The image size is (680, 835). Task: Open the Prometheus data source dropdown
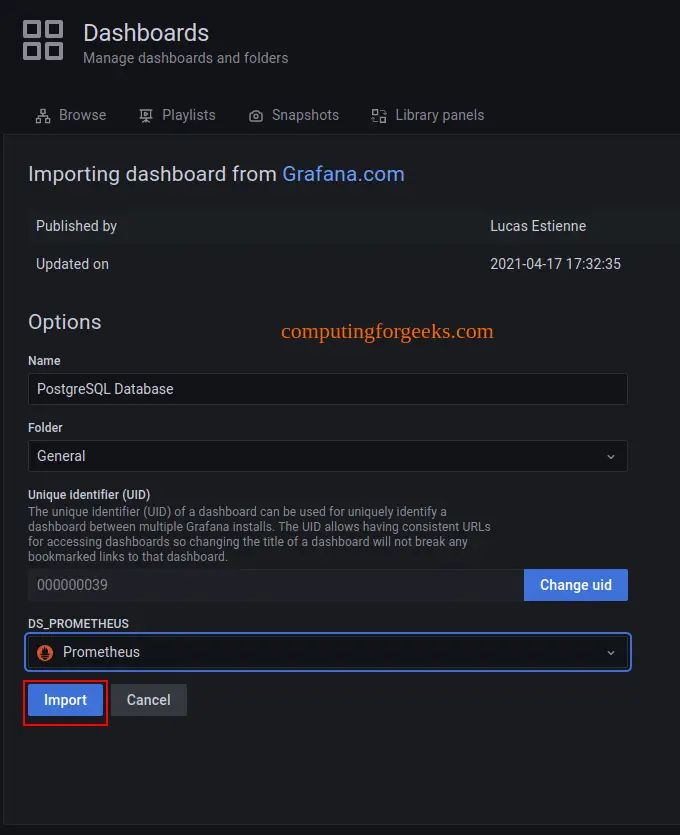(327, 652)
